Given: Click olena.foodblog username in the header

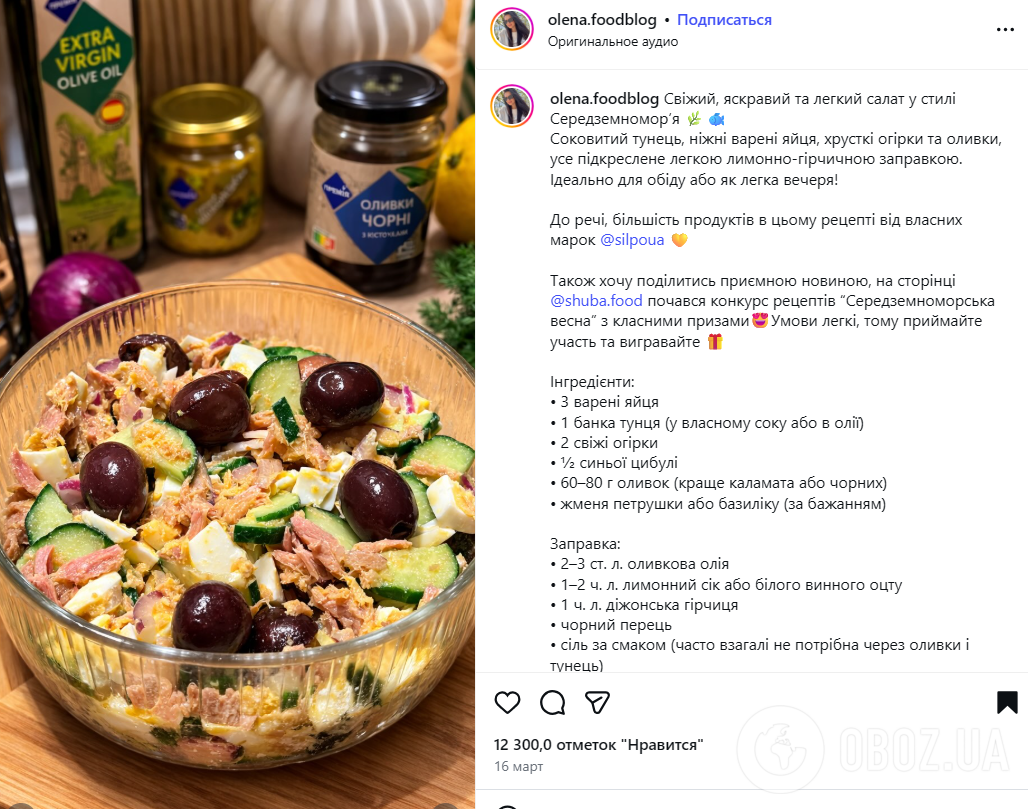Looking at the screenshot, I should [602, 20].
